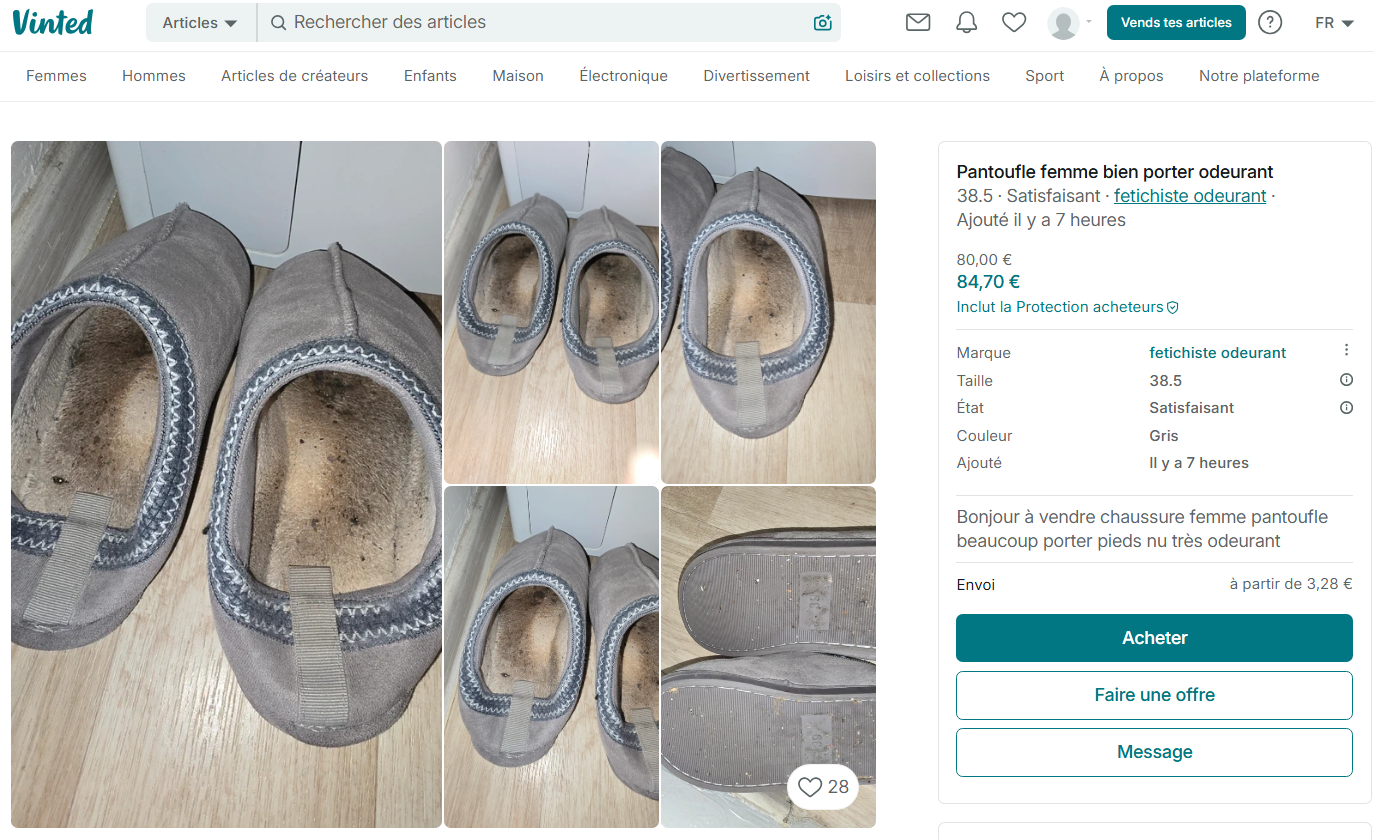Screen dimensions: 1374x840
Task: Open the help question mark icon
Action: [1270, 22]
